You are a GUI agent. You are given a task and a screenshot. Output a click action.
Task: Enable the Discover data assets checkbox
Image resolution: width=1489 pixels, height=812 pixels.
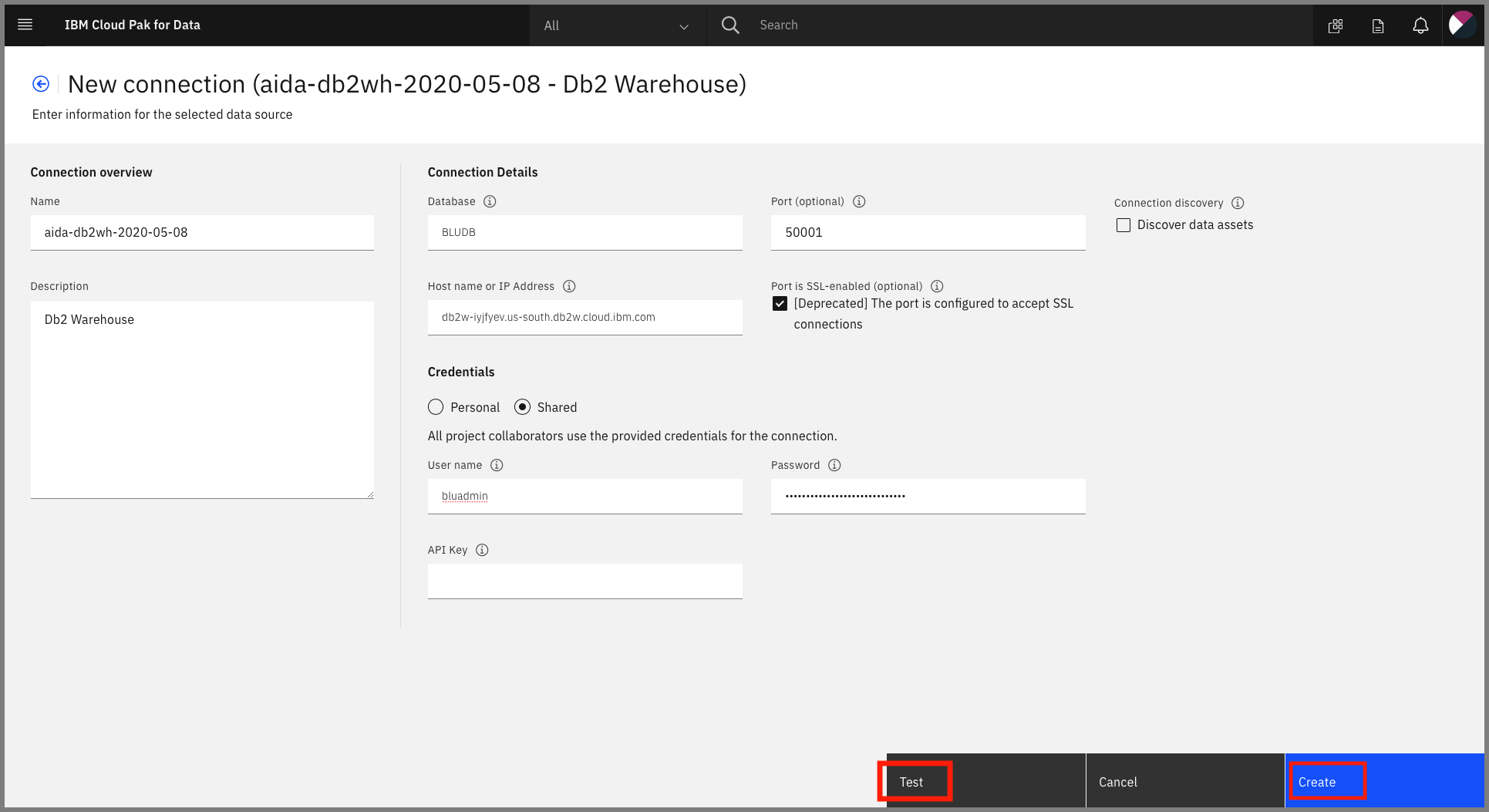[1123, 224]
